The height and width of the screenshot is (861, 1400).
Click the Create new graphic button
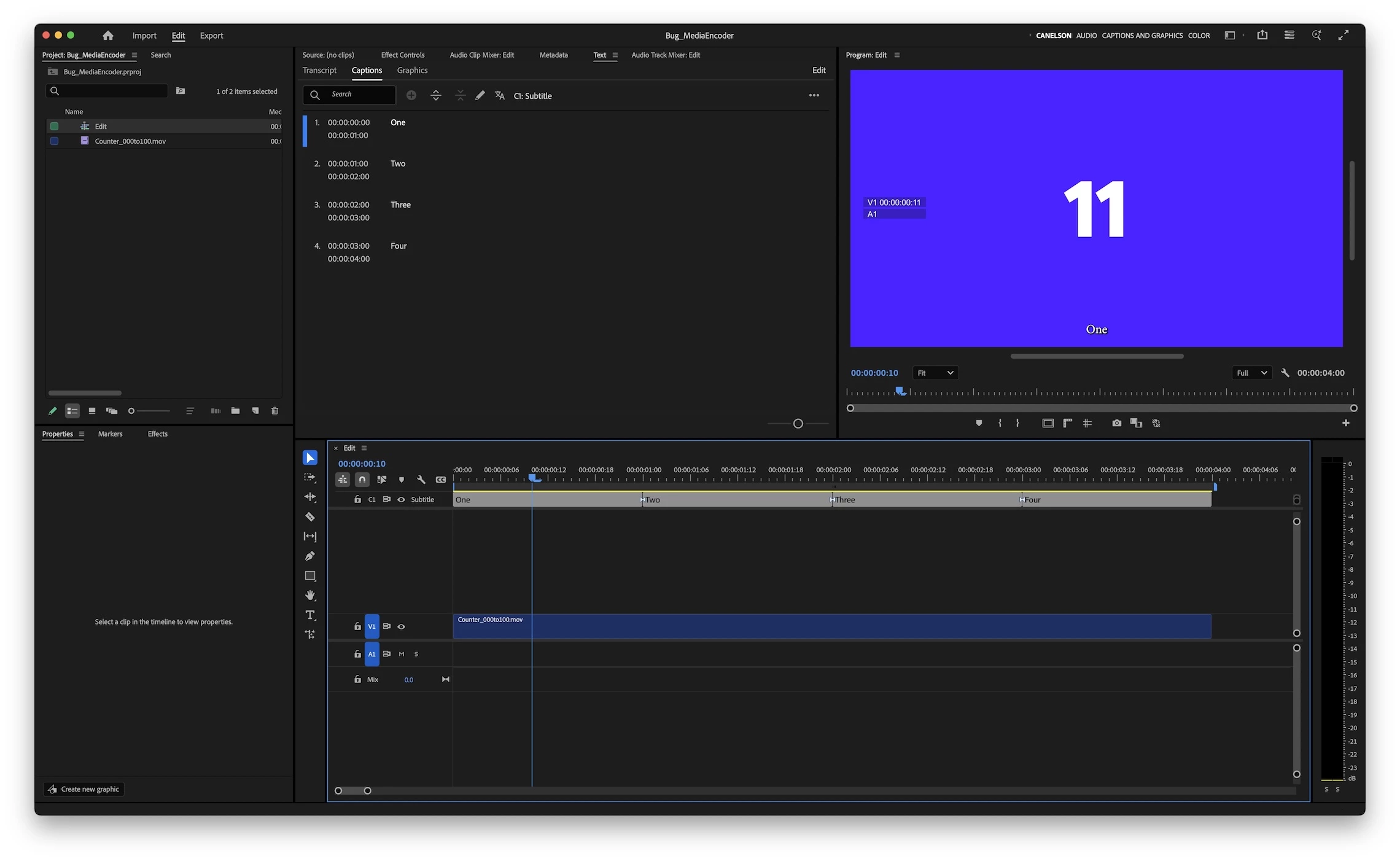coord(84,789)
